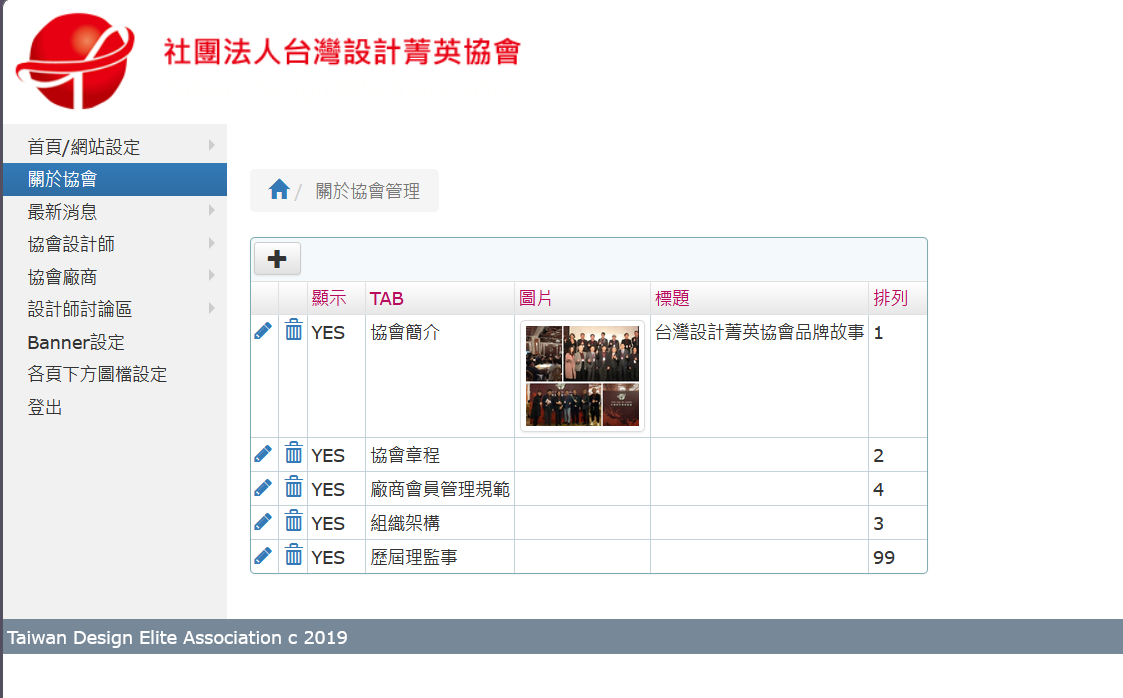Delete the 協會簡介 row with trash icon

tap(294, 330)
